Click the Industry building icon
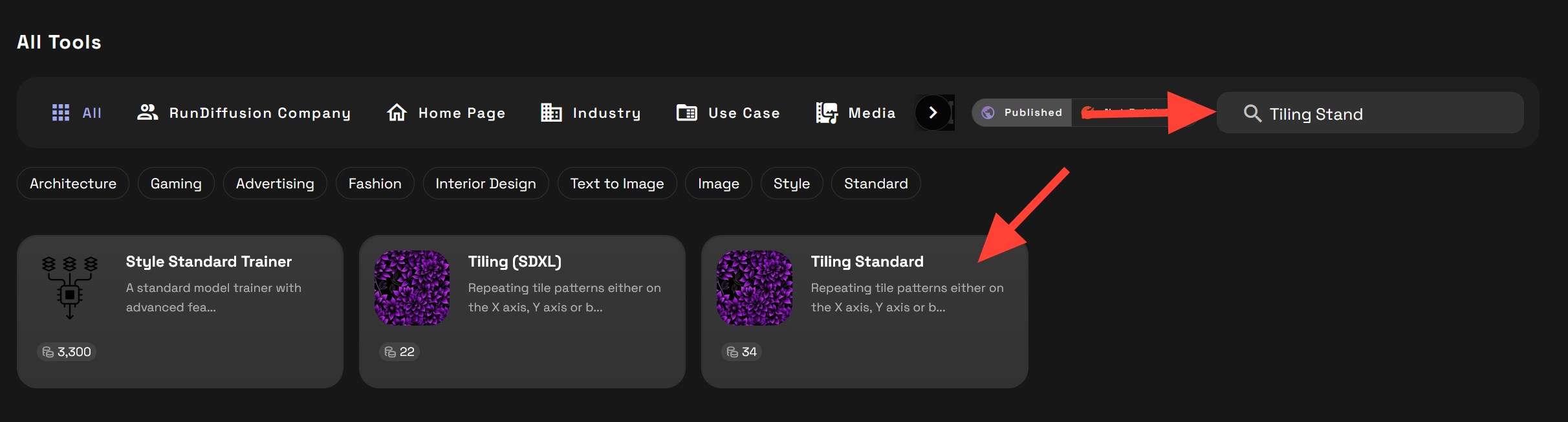Screen dimensions: 1568x422 tap(551, 113)
